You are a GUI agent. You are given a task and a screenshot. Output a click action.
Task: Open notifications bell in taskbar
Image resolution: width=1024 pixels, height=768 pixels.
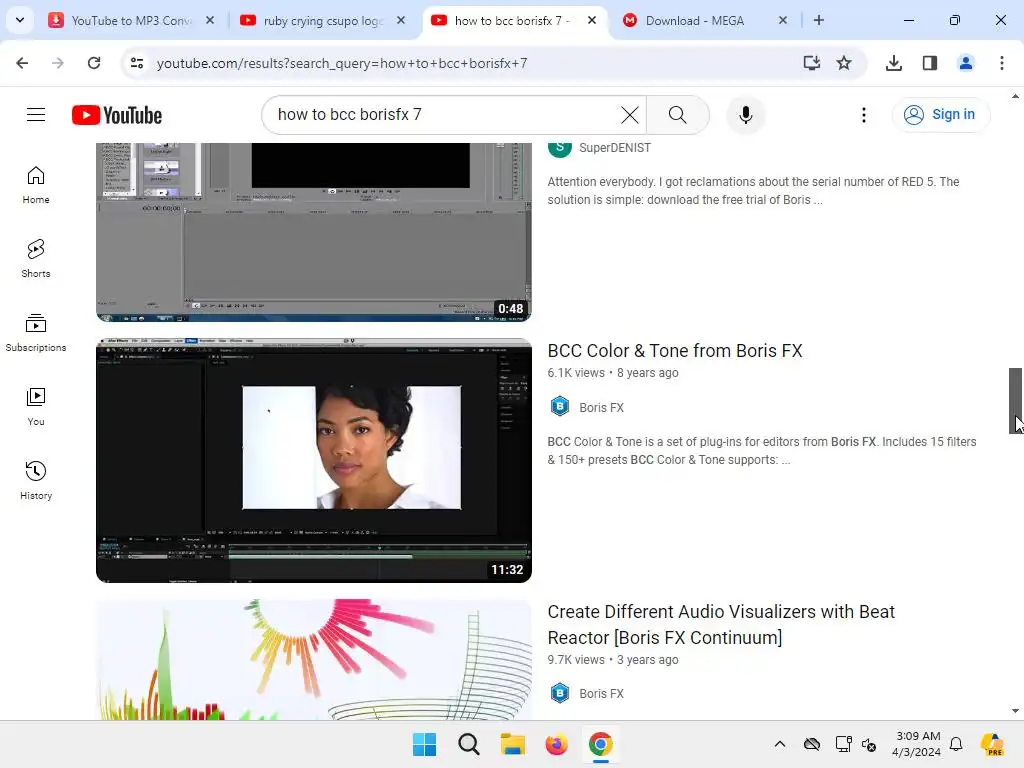pos(956,744)
